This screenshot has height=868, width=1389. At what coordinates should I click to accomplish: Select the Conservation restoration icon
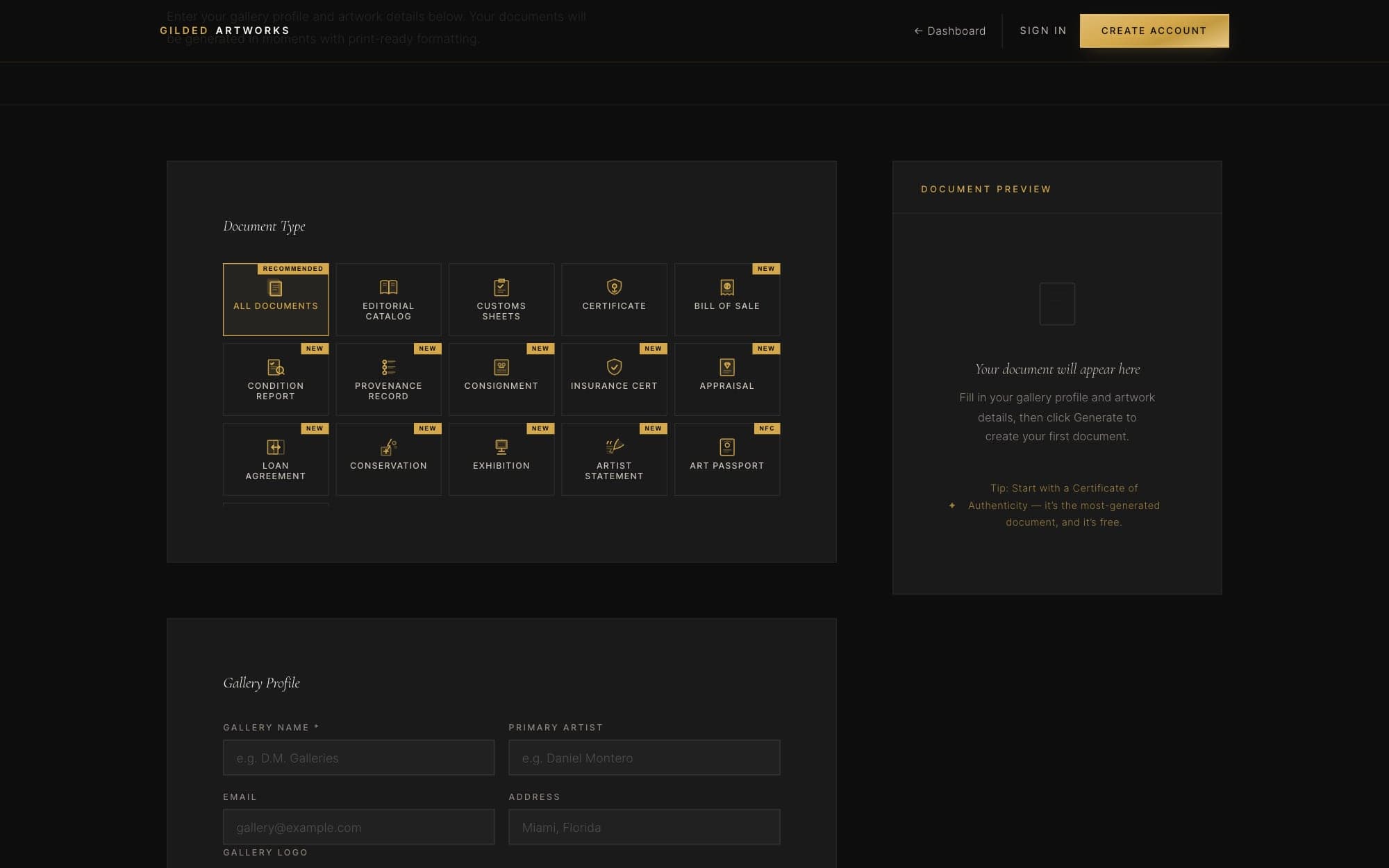pos(388,446)
